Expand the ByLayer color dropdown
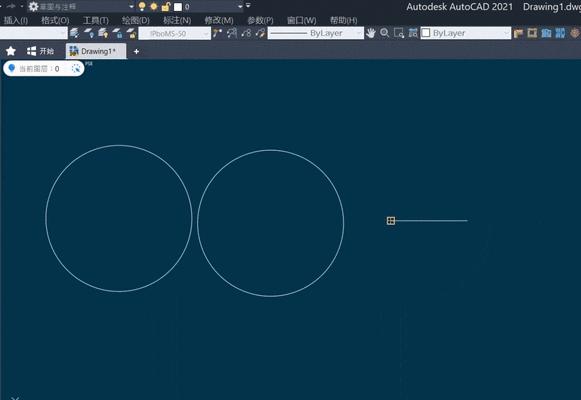Image resolution: width=581 pixels, height=400 pixels. 466,33
